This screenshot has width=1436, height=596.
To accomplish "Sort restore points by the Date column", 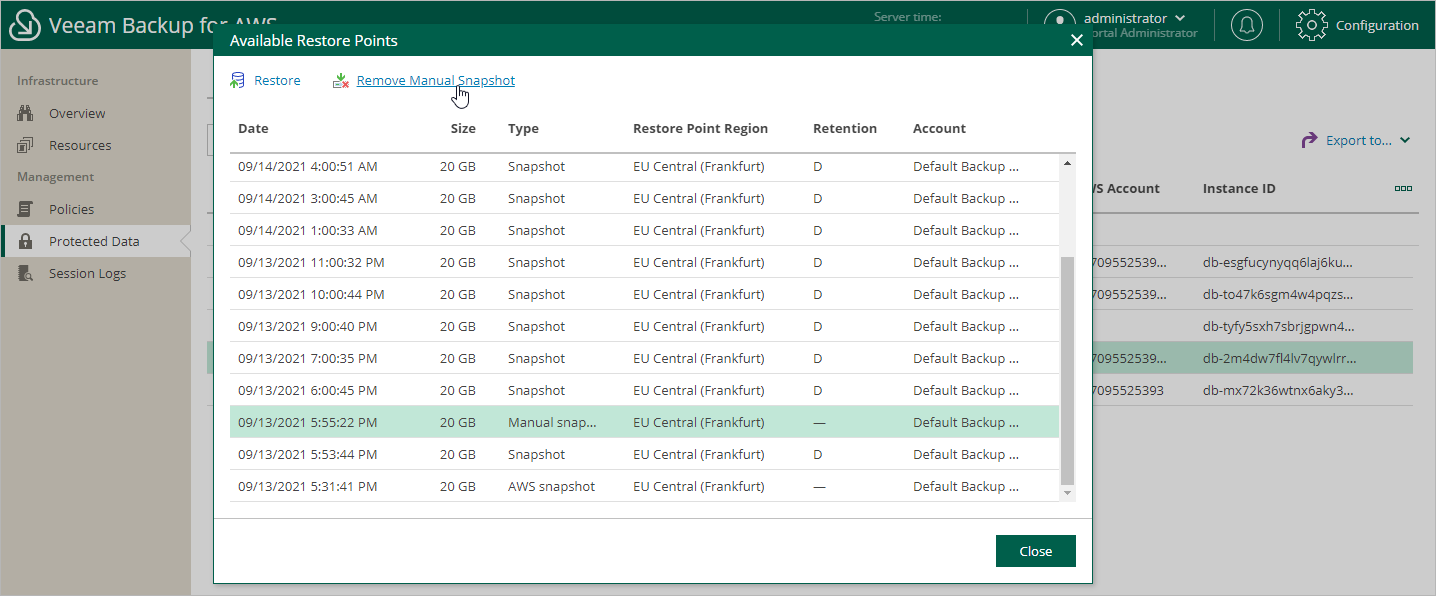I will 253,128.
